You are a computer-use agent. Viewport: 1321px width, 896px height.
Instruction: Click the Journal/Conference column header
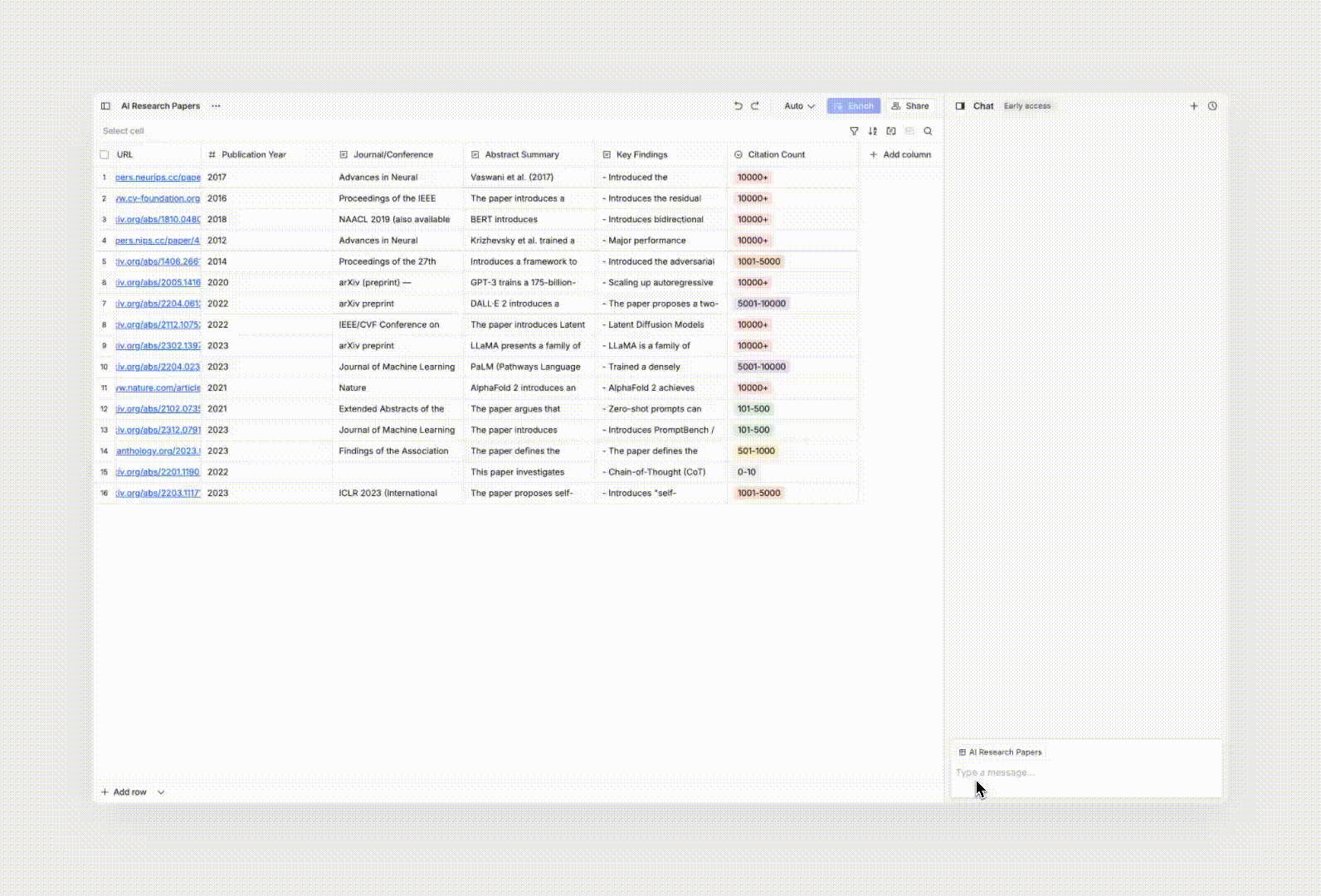pyautogui.click(x=398, y=155)
